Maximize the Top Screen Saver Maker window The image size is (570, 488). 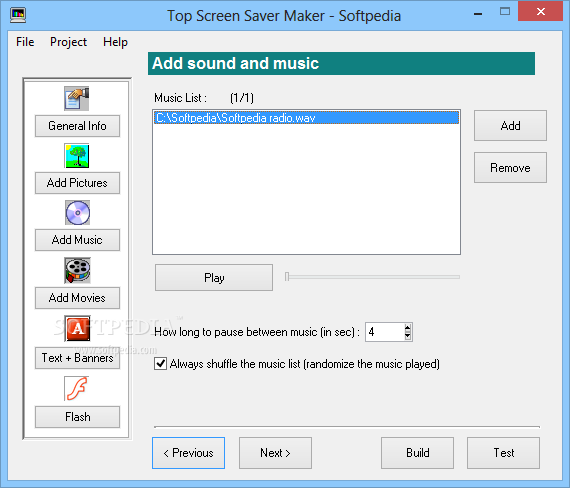[505, 12]
